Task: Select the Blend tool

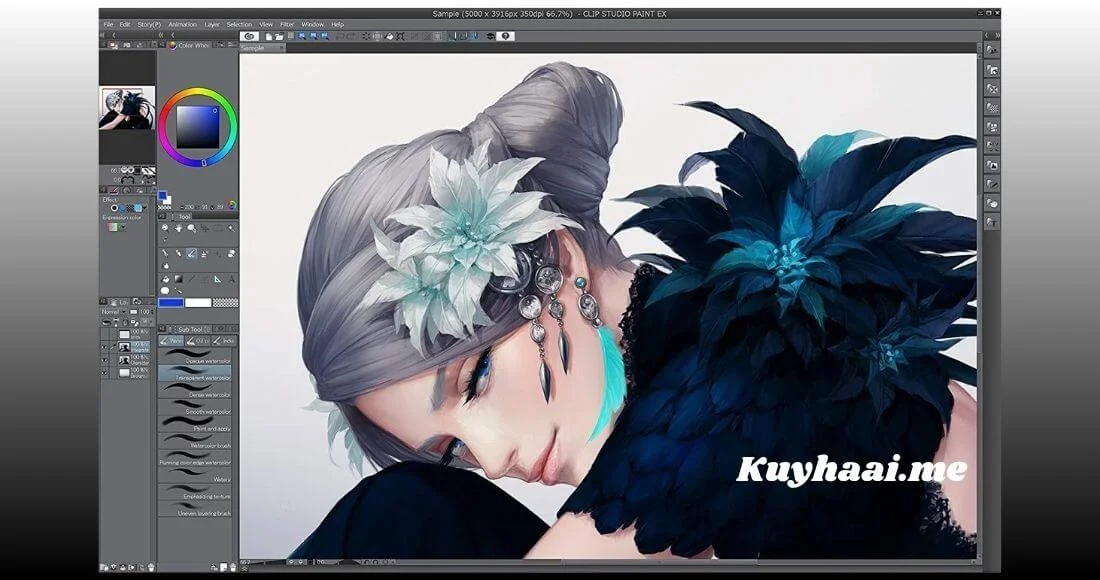Action: click(x=165, y=266)
